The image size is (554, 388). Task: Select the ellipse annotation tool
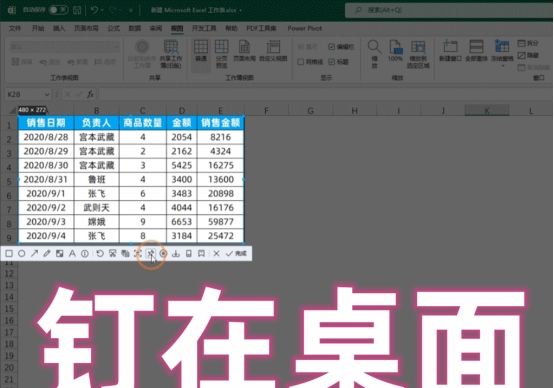pyautogui.click(x=22, y=253)
